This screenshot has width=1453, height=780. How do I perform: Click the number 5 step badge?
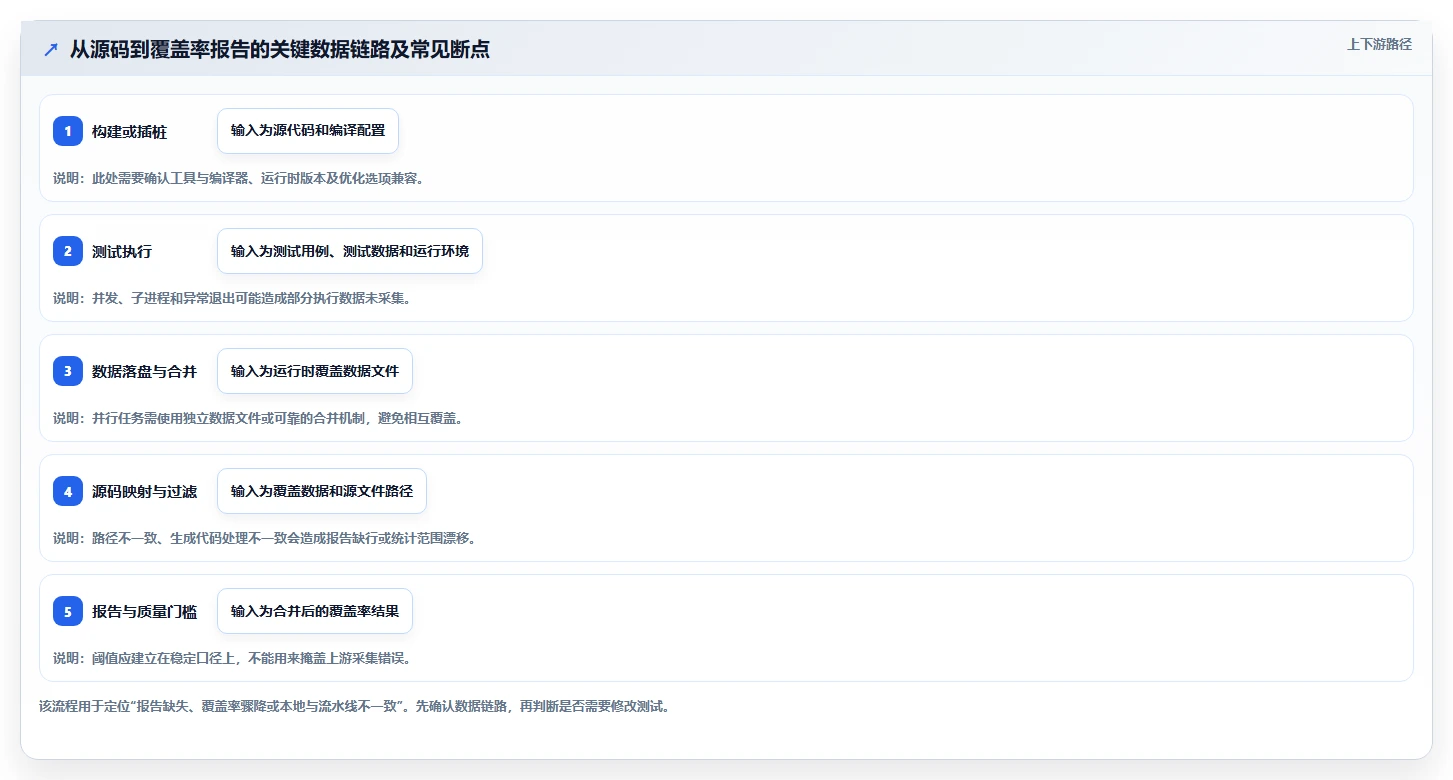pos(68,611)
